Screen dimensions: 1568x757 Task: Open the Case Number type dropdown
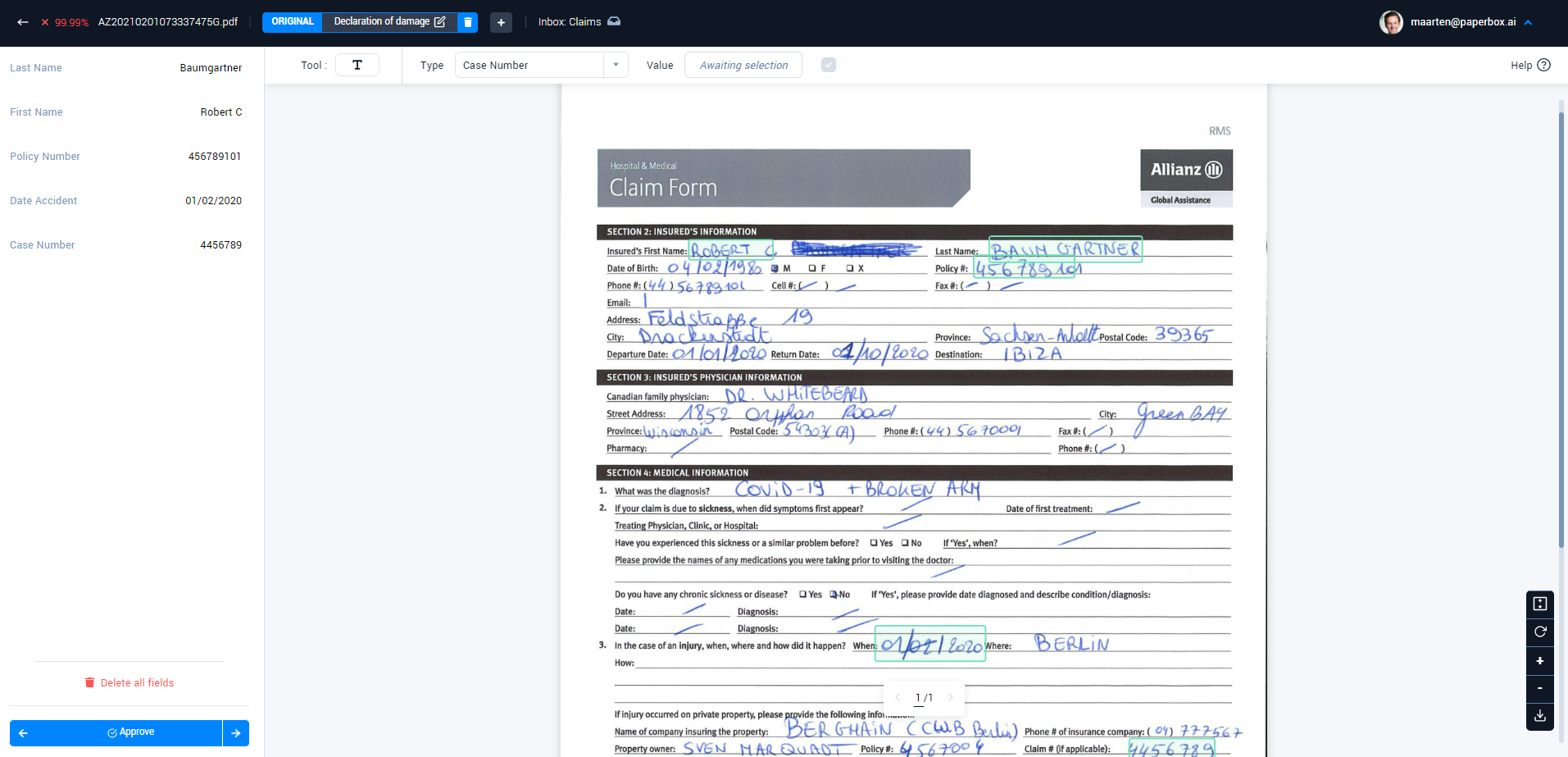tap(615, 64)
